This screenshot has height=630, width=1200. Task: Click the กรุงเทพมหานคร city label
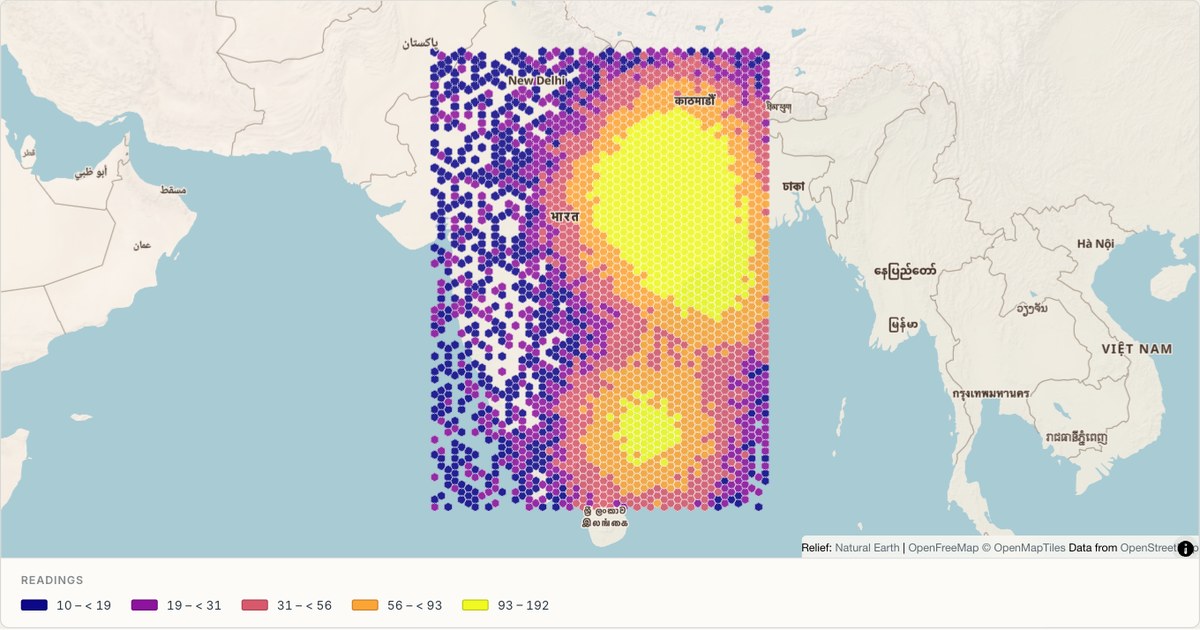(x=991, y=393)
